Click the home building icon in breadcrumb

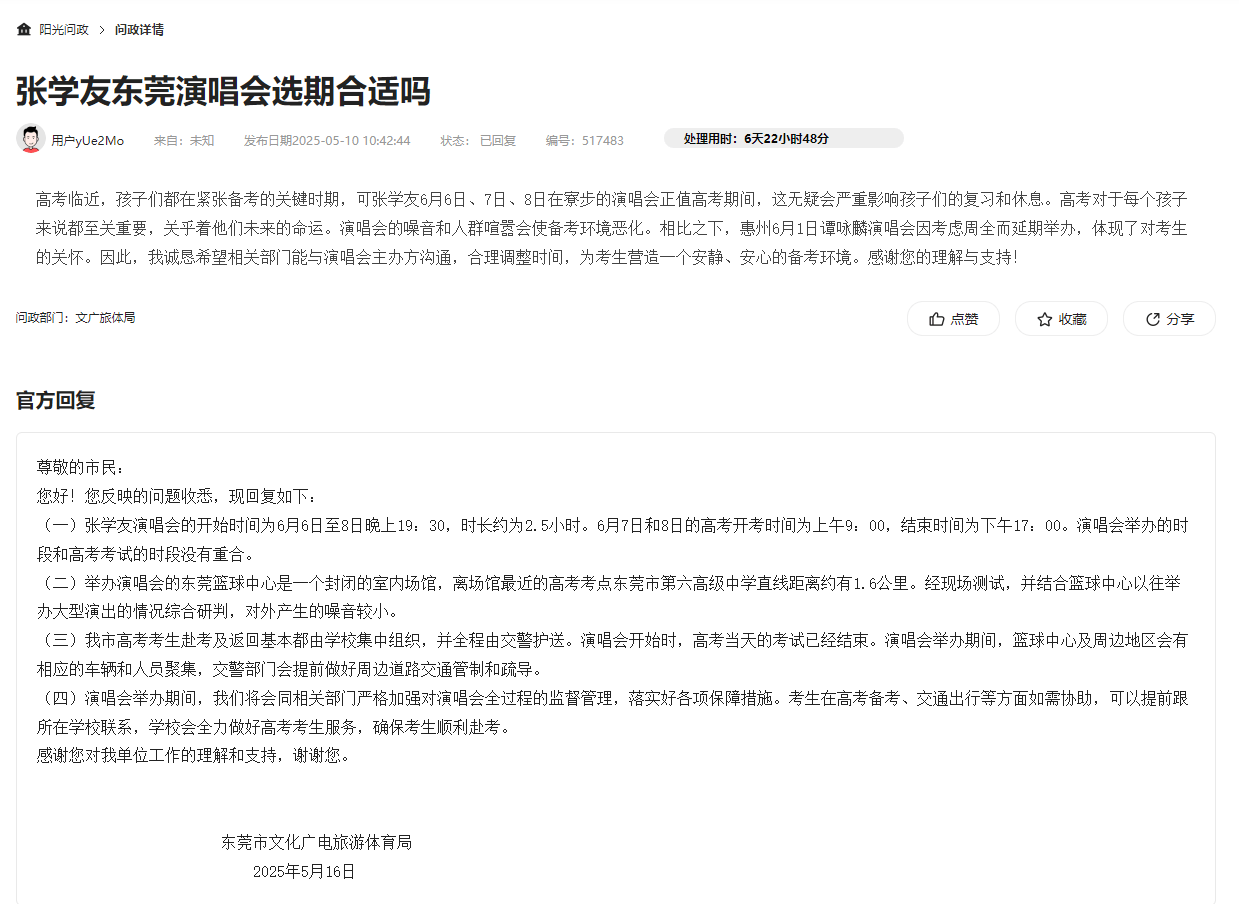point(24,29)
